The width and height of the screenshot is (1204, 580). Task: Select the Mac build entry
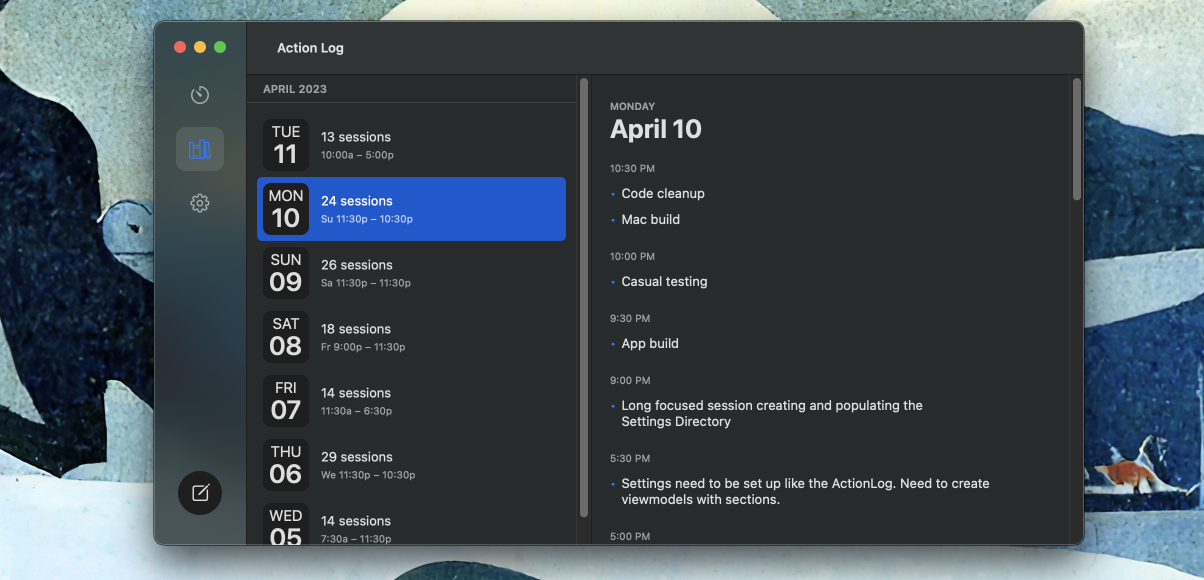tap(650, 219)
